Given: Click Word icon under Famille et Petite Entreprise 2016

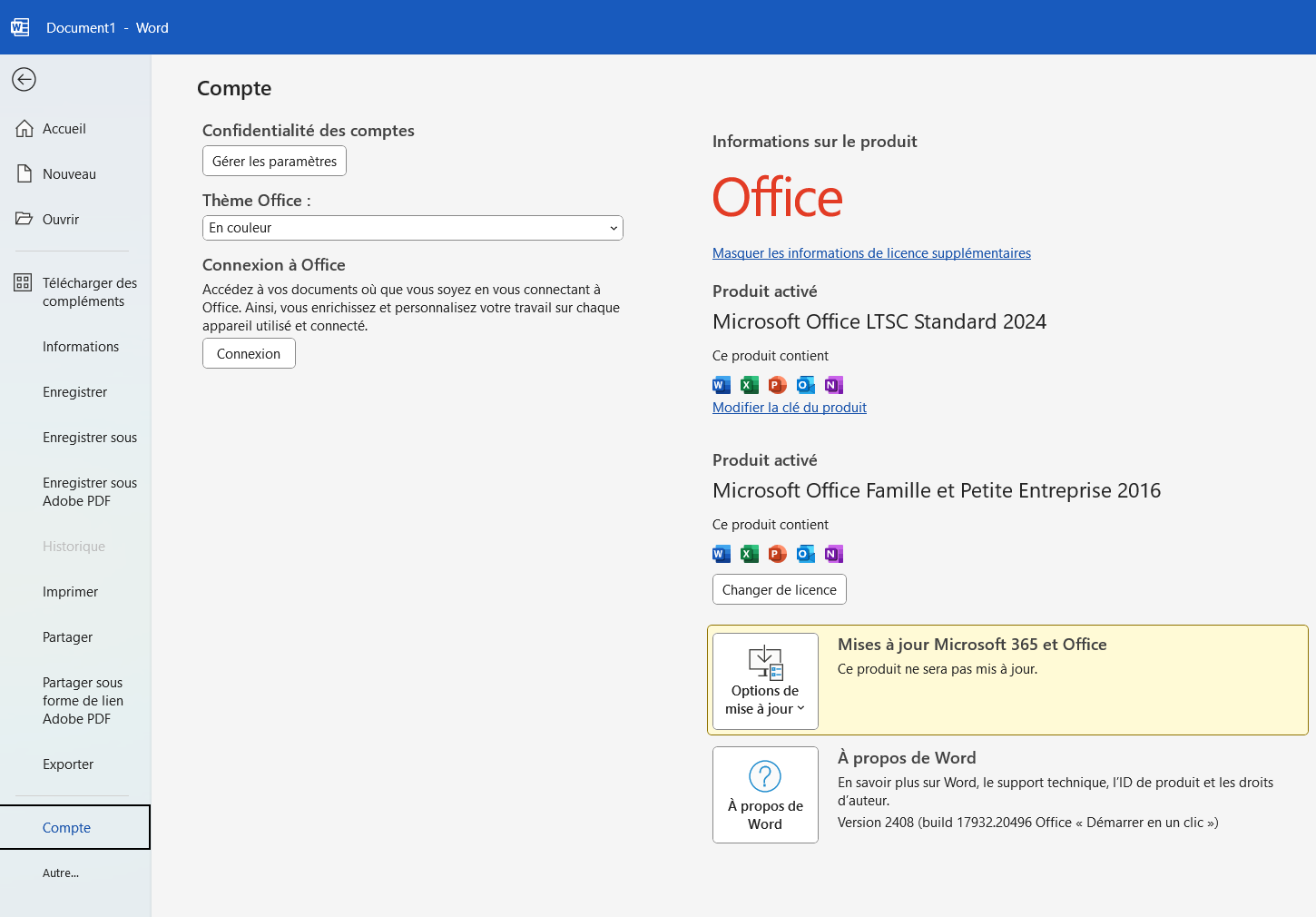Looking at the screenshot, I should tap(722, 554).
